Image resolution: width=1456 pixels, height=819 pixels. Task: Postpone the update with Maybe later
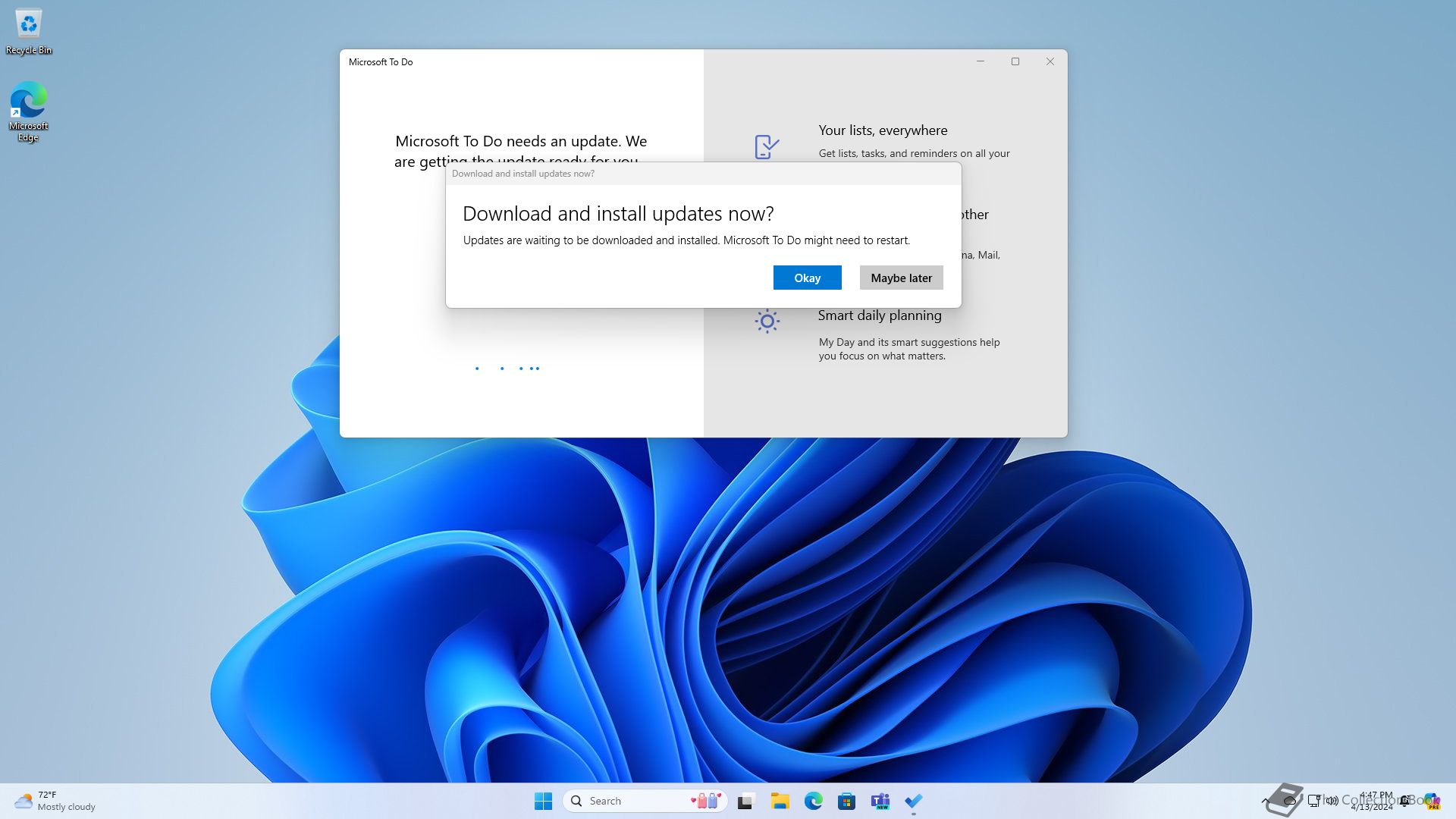901,278
